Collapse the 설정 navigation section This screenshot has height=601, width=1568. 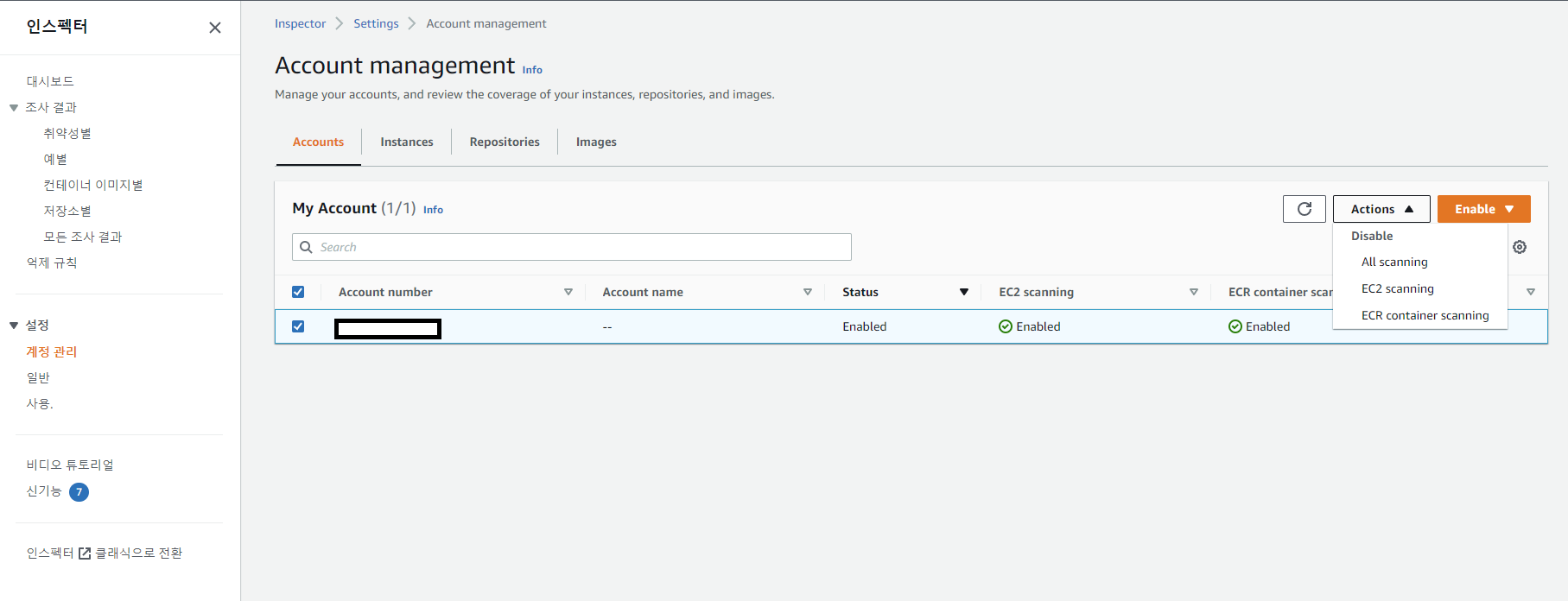point(14,326)
